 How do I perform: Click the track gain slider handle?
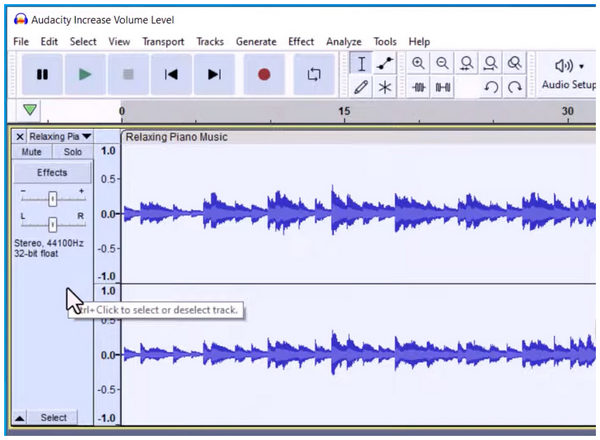(52, 199)
